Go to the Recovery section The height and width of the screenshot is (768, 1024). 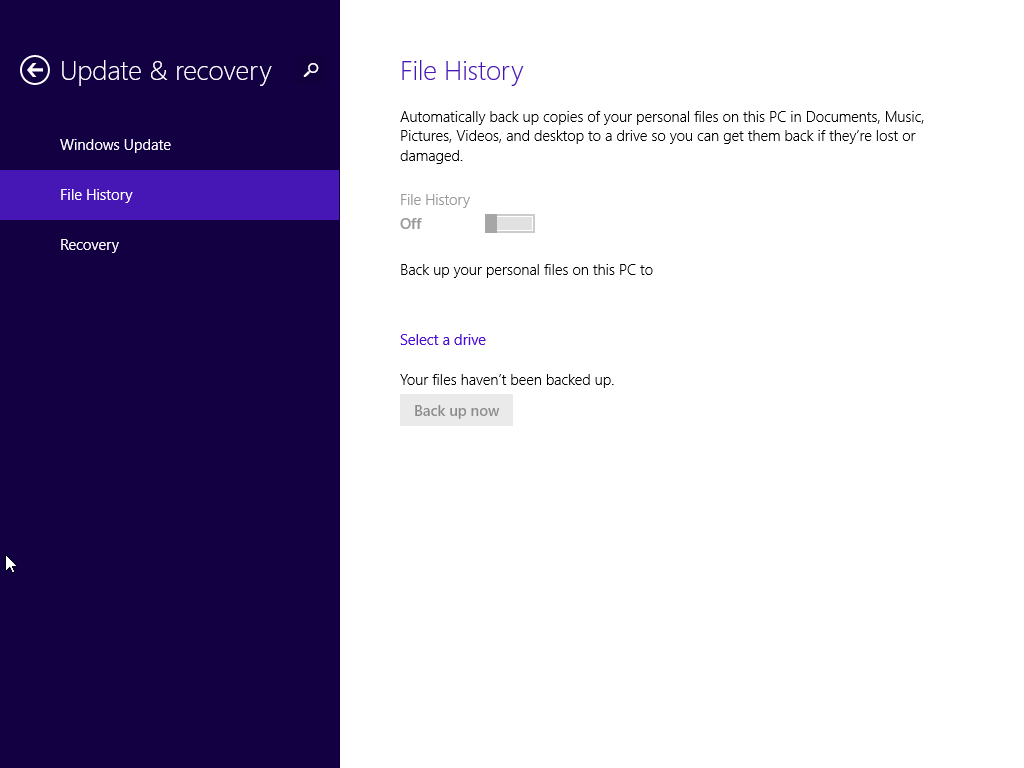pyautogui.click(x=89, y=245)
